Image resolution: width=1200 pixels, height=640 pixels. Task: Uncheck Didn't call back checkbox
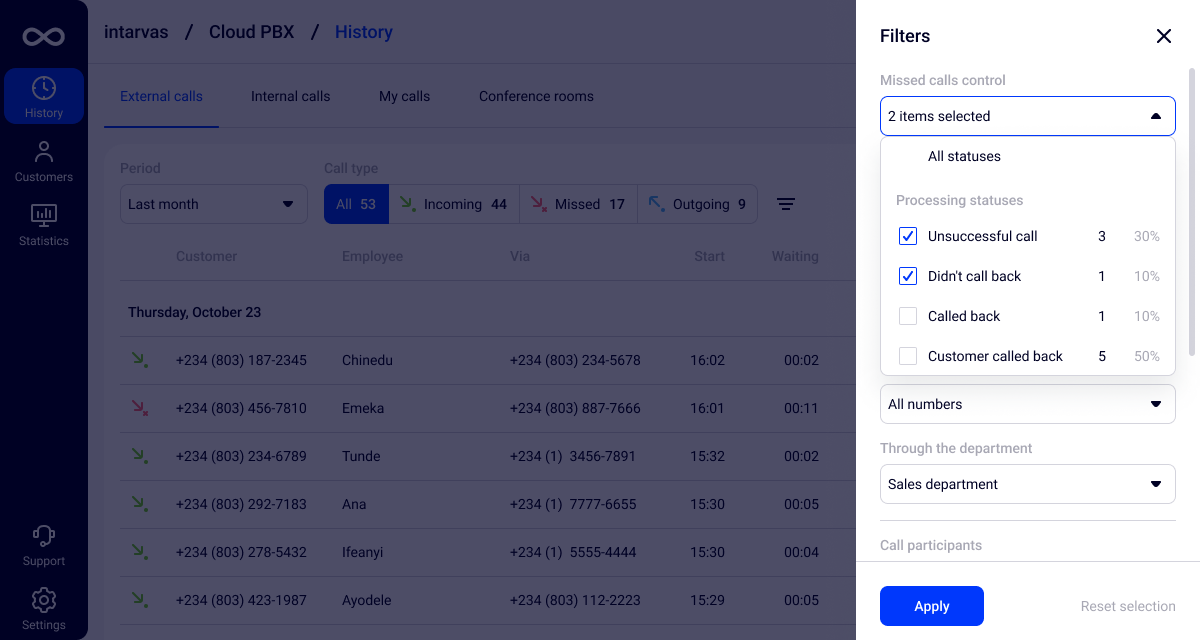(x=908, y=276)
